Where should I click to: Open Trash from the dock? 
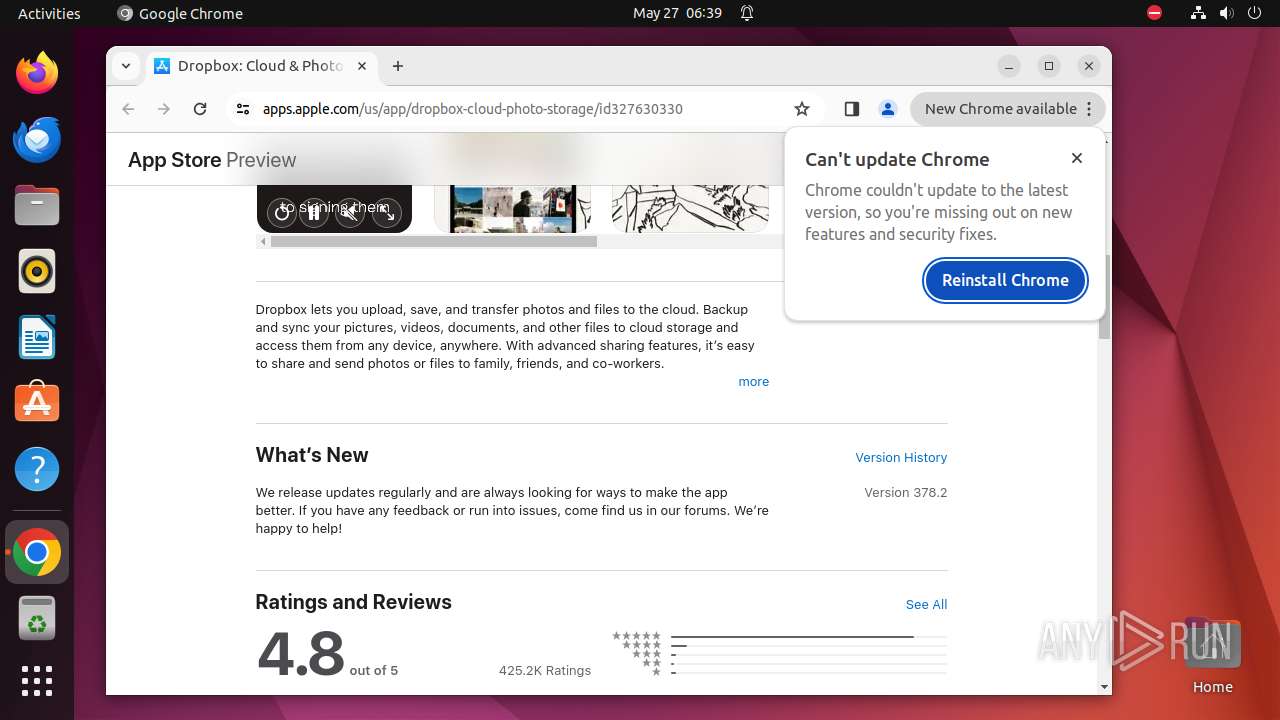point(37,618)
